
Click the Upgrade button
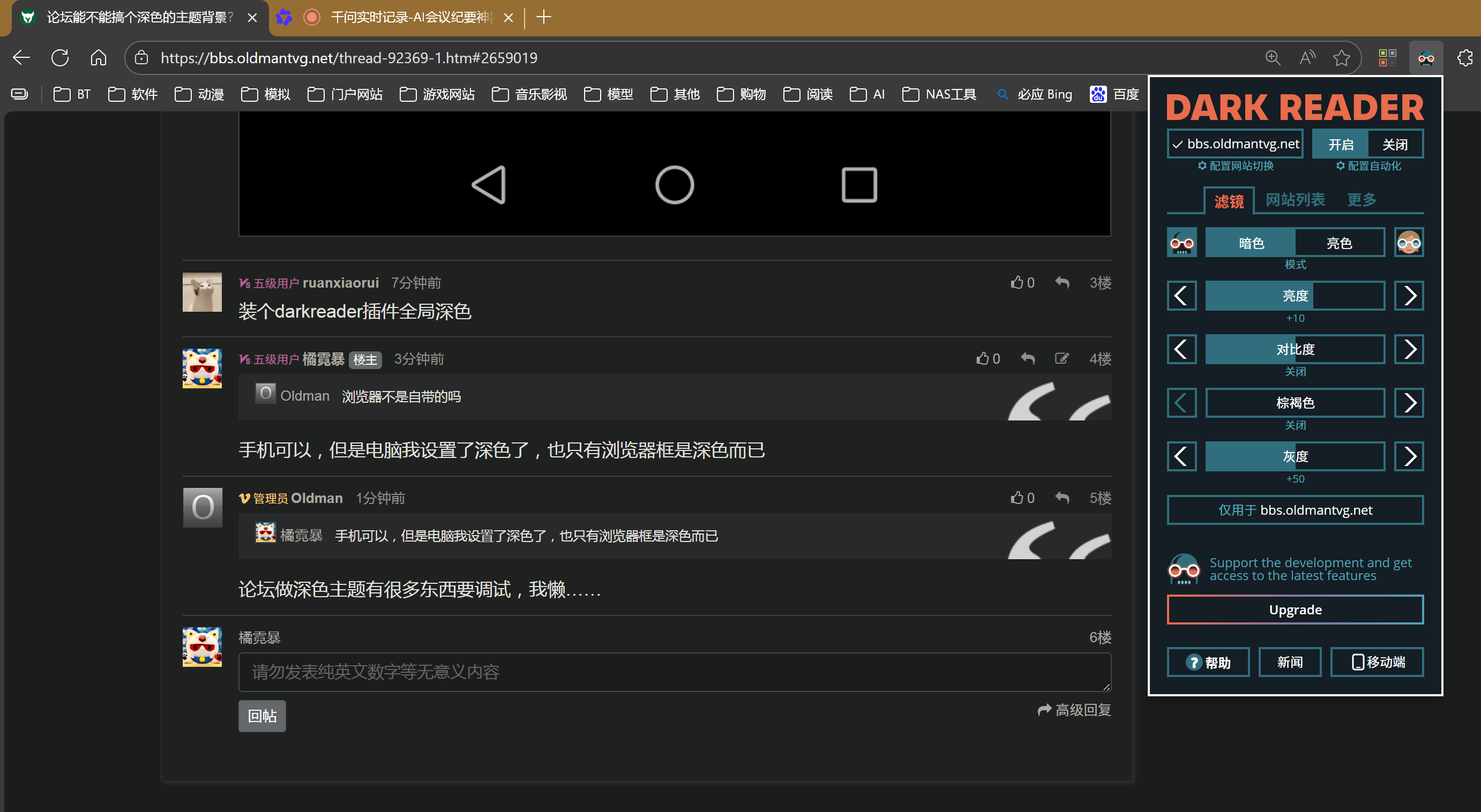pos(1294,609)
